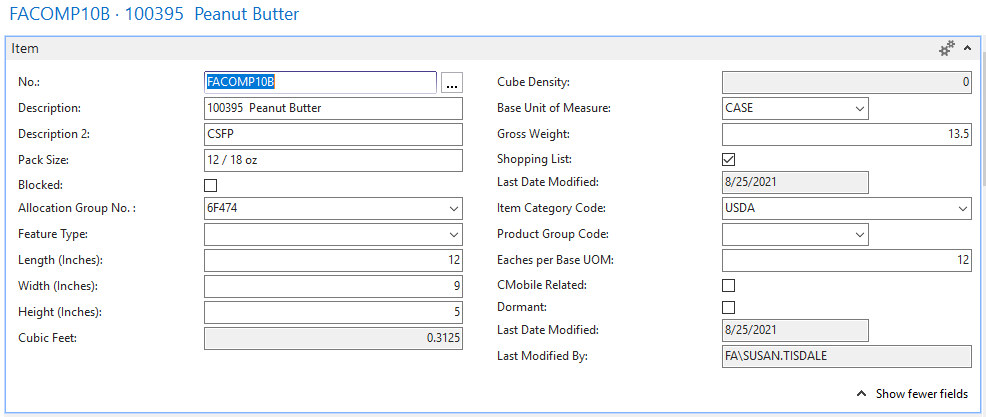Image resolution: width=986 pixels, height=417 pixels.
Task: Collapse the Item section with the chevron
Action: (967, 48)
